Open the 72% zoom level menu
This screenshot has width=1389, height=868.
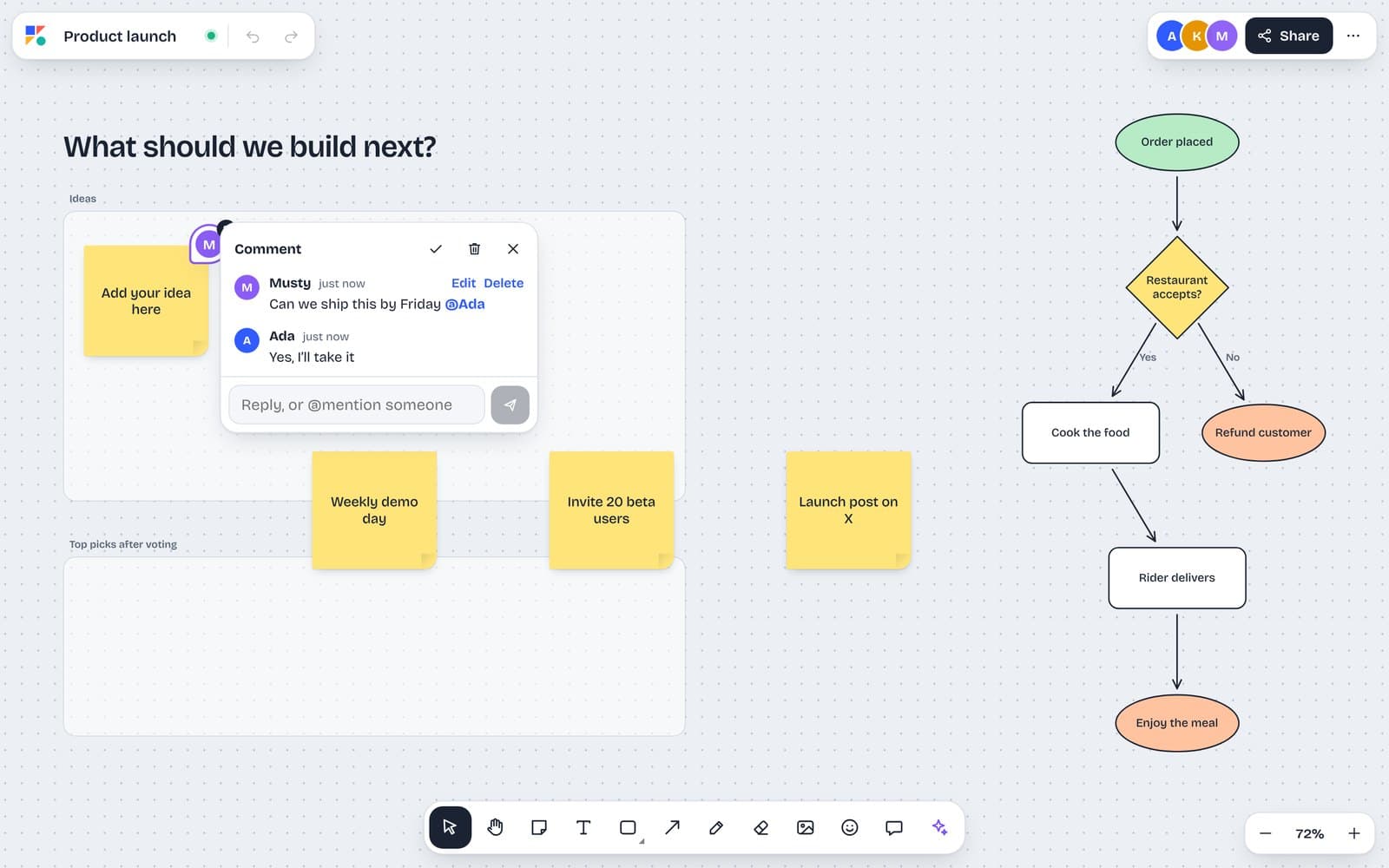pos(1309,833)
